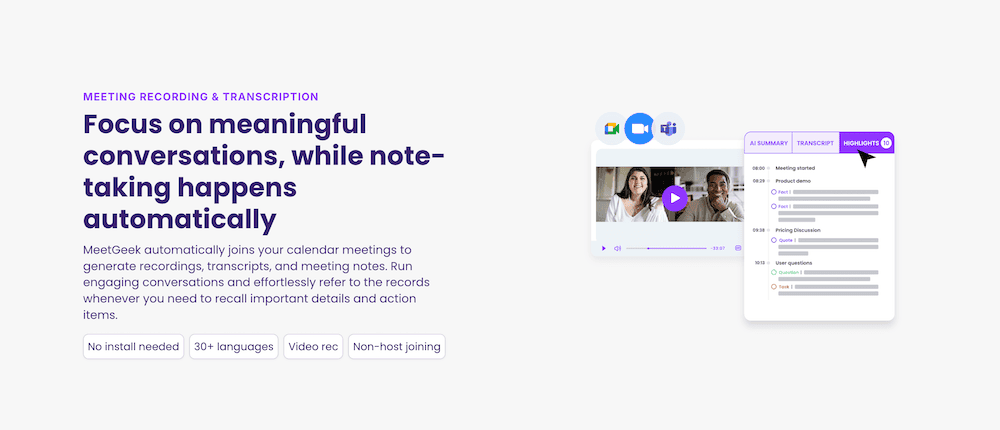1000x430 pixels.
Task: Click the video thumbnail of two people
Action: click(x=670, y=194)
